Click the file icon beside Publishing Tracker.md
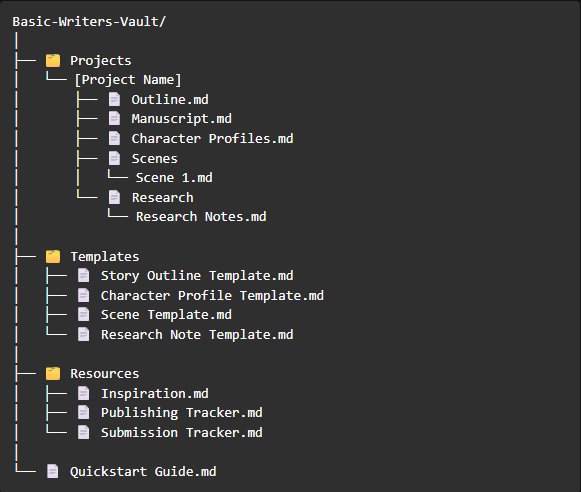Image resolution: width=581 pixels, height=492 pixels. (x=83, y=412)
